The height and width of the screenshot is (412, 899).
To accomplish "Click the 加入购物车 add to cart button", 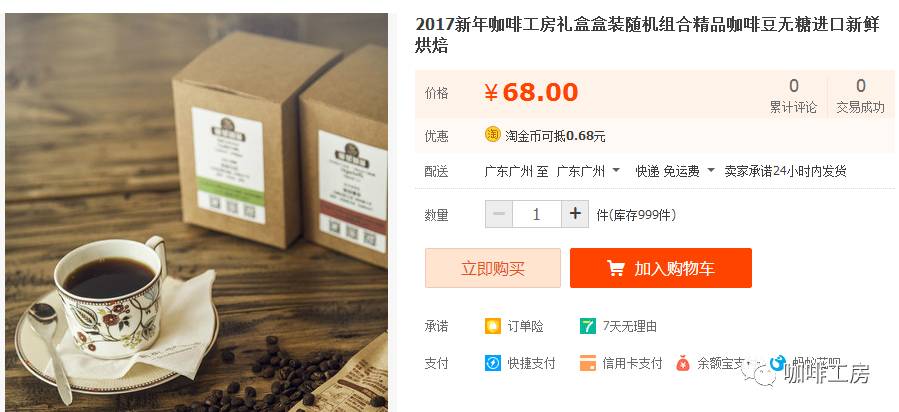I will 660,268.
